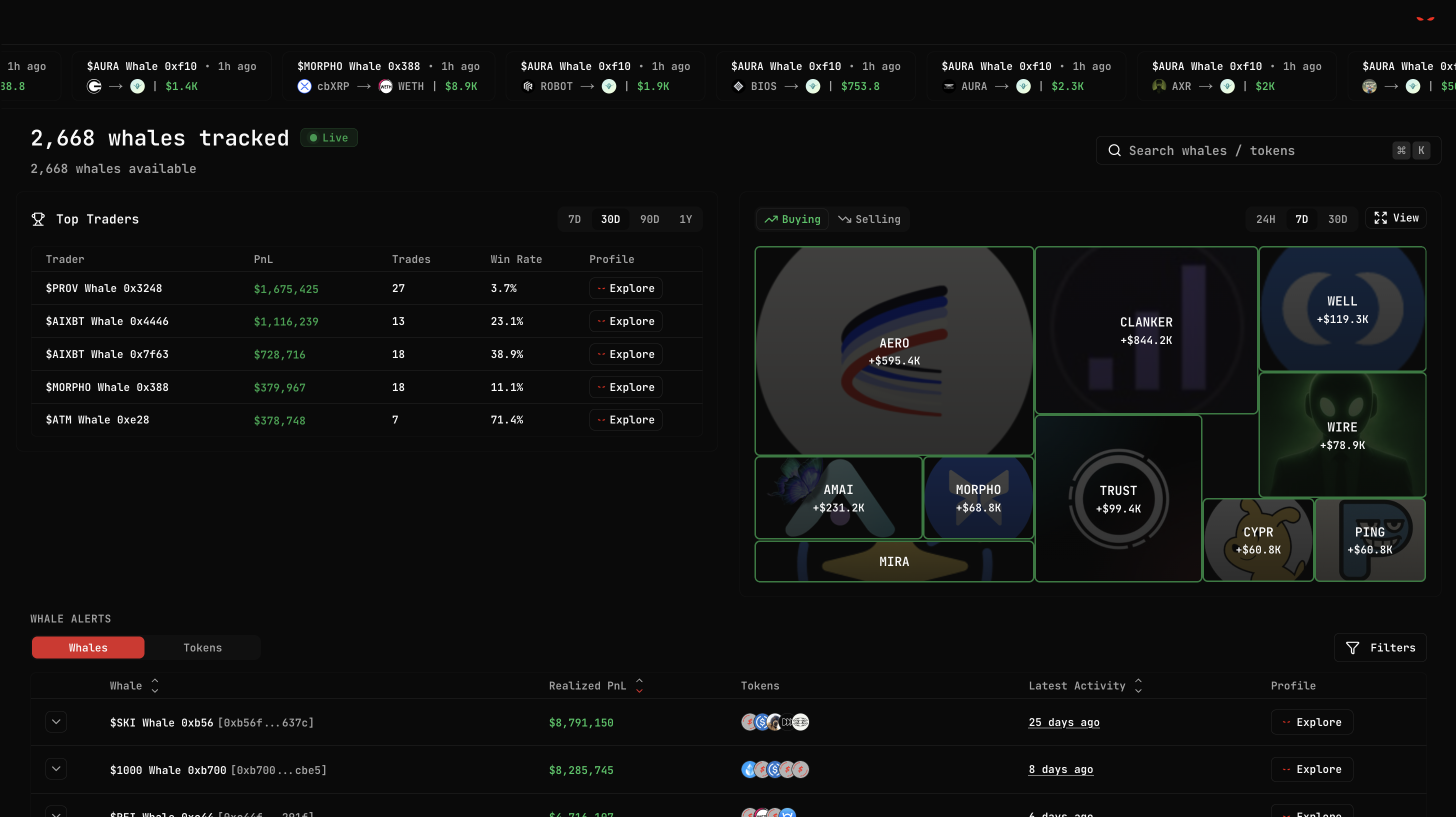Open the Filters panel
1456x817 pixels.
[1379, 647]
